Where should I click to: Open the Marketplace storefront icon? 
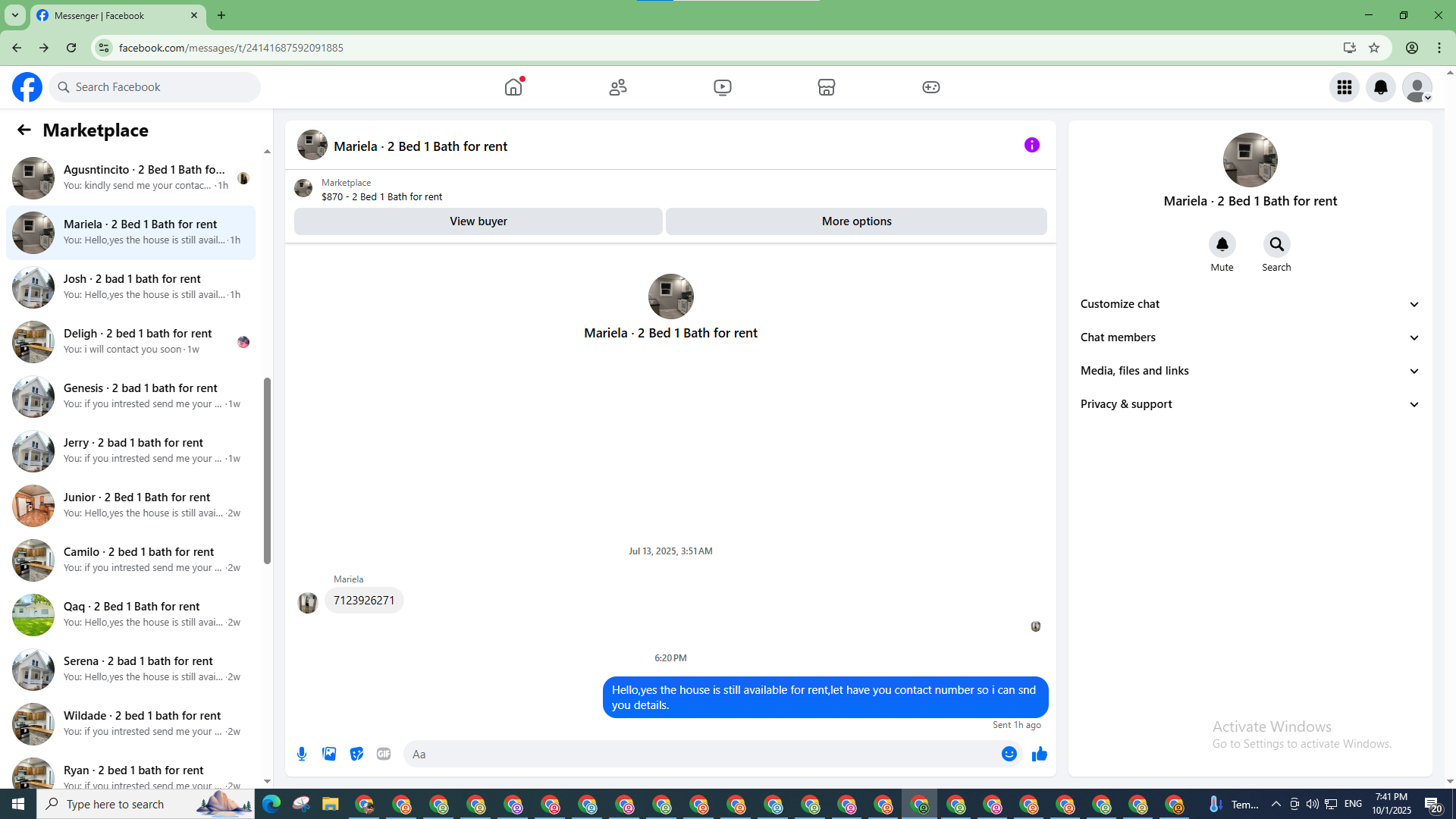pyautogui.click(x=827, y=87)
